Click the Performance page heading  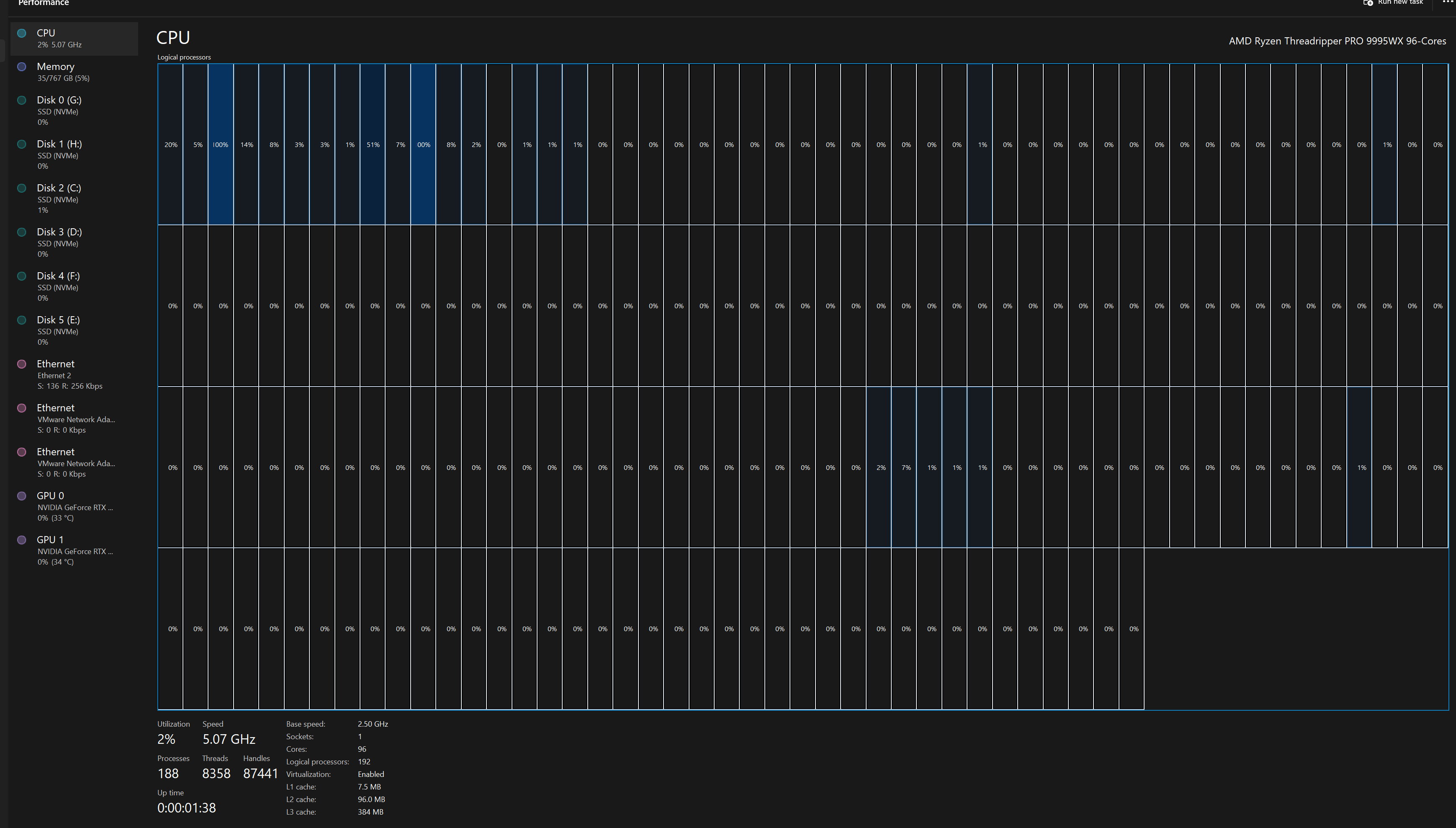(43, 3)
